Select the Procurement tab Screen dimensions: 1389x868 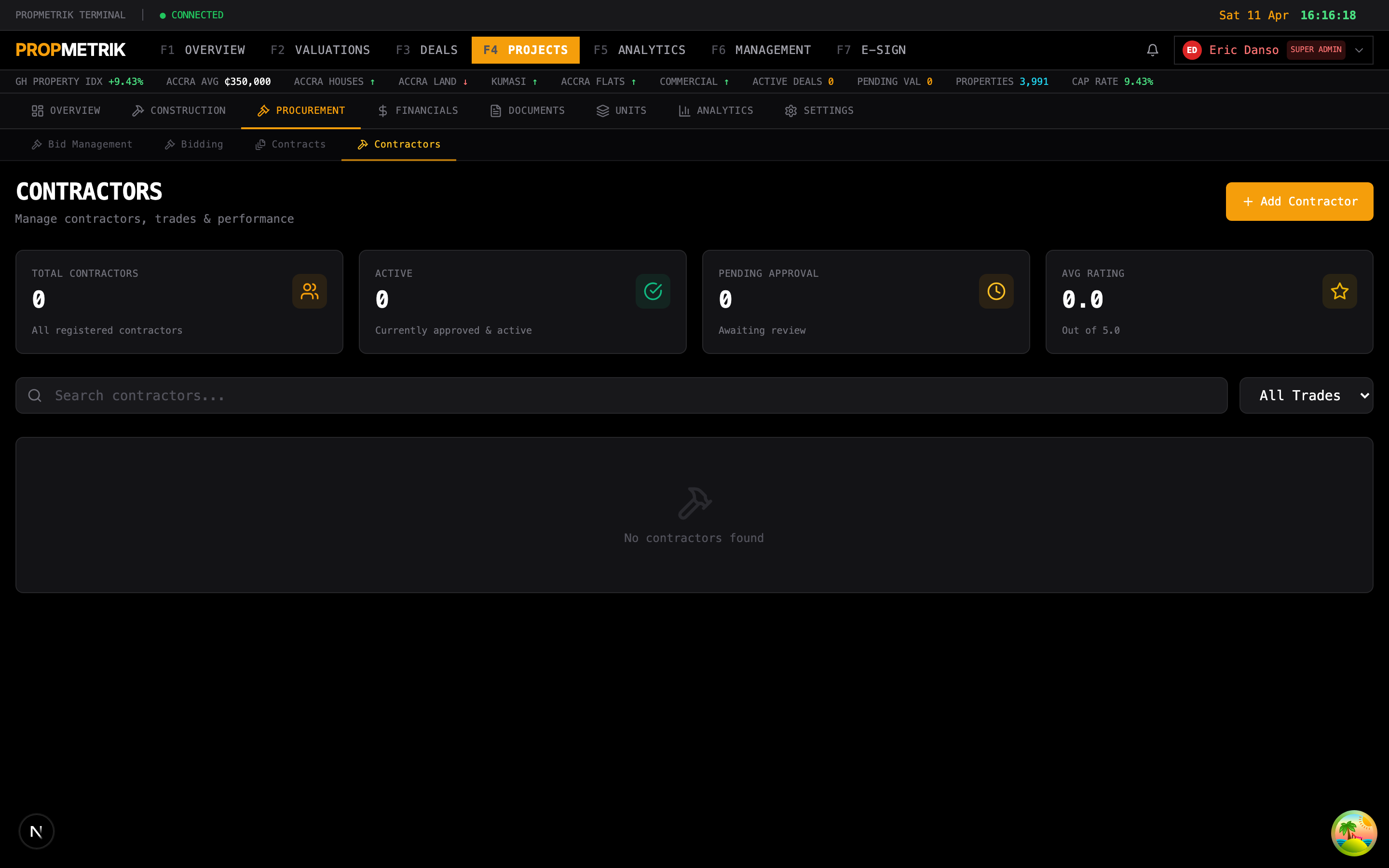301,111
